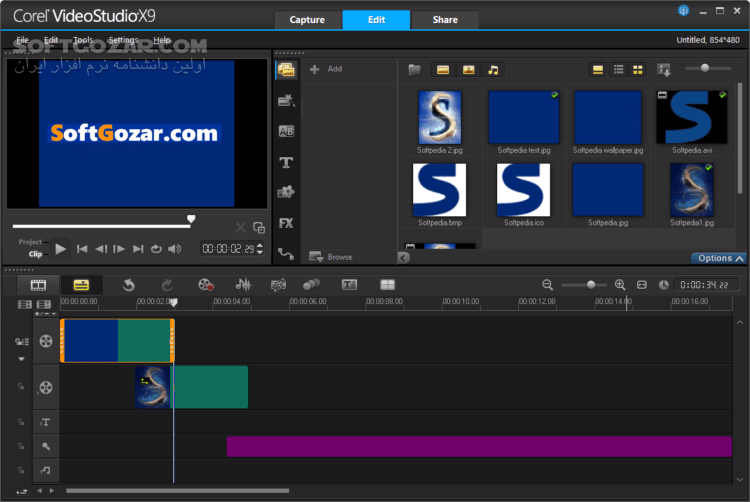This screenshot has height=502, width=750.
Task: Undo the last action
Action: (128, 285)
